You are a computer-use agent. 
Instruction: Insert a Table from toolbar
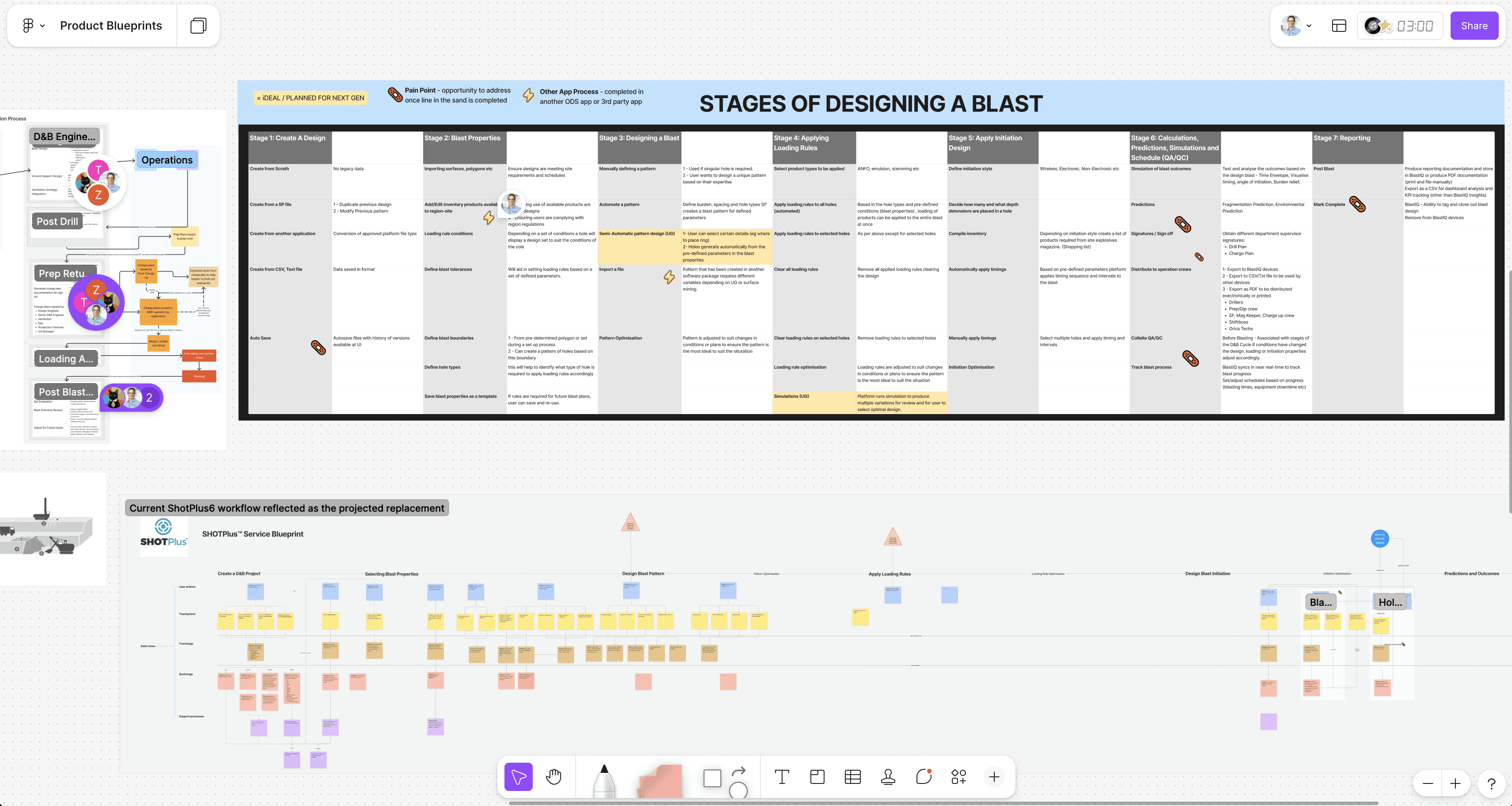tap(852, 777)
